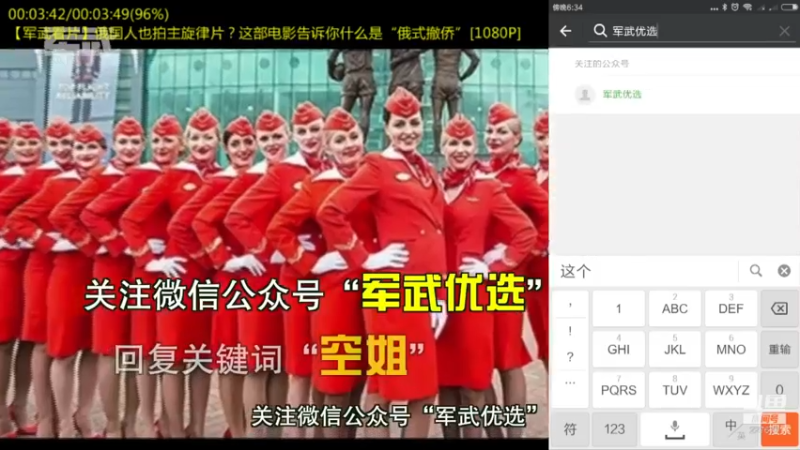Switch to the 123 numeric keyboard
The image size is (800, 450).
click(x=614, y=429)
